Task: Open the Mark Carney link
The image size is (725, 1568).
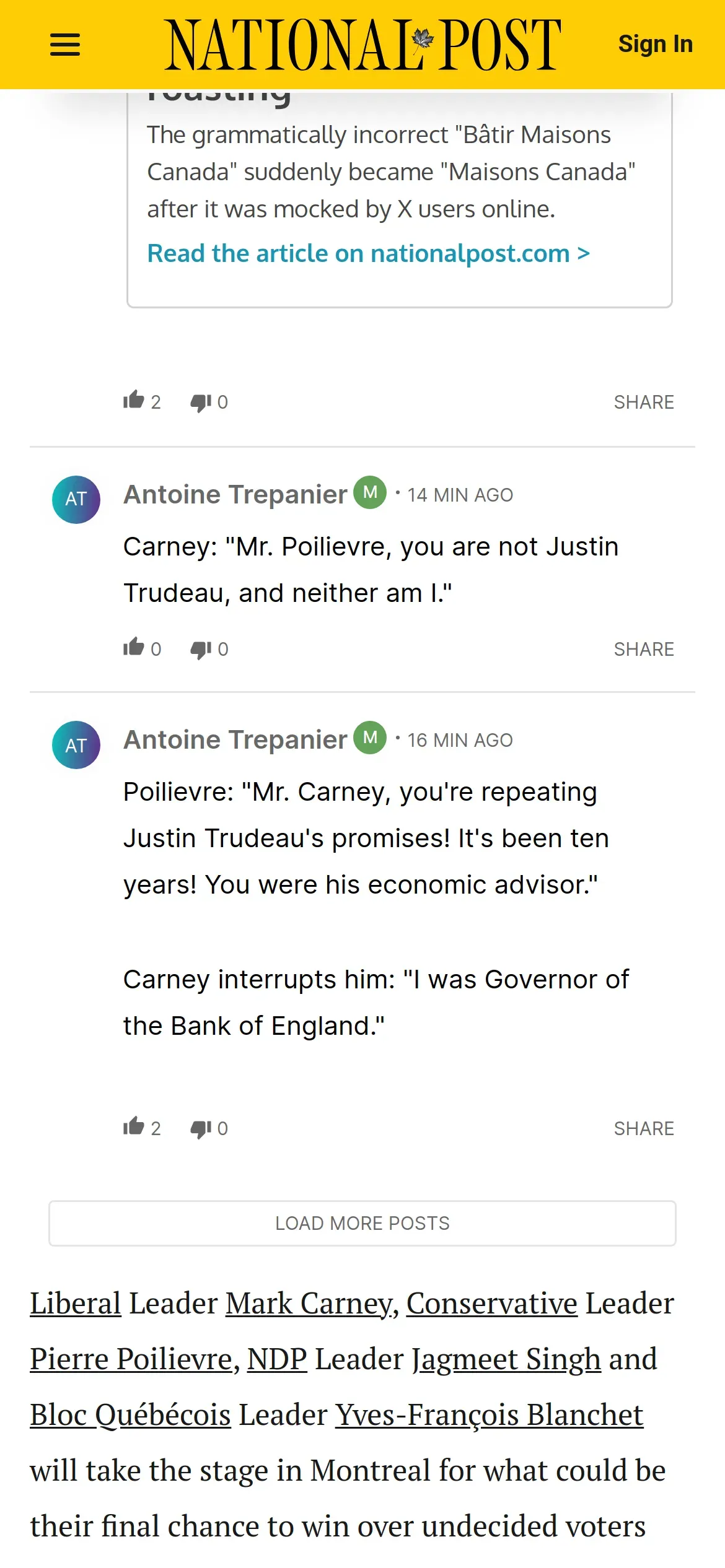Action: tap(309, 1304)
